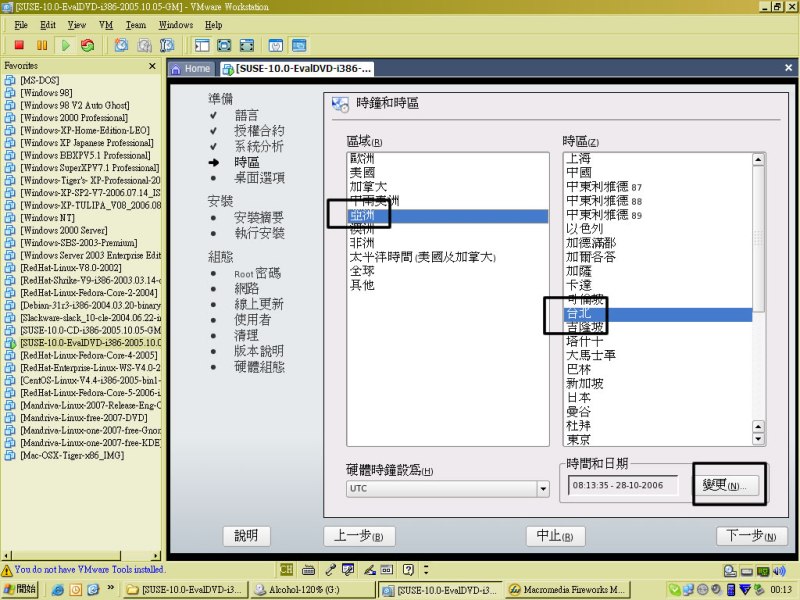Click the Take Snapshot toolbar icon
This screenshot has width=800, height=600.
121,45
